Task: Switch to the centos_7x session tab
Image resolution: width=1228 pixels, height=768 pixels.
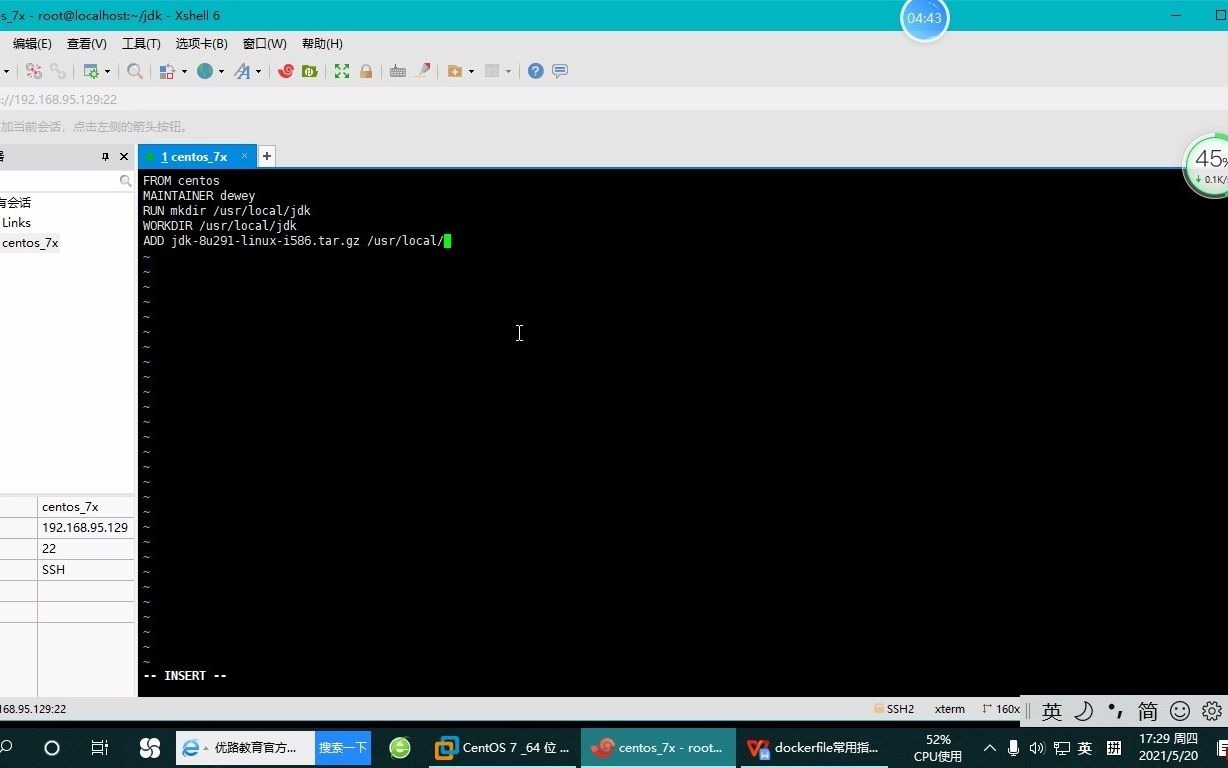Action: pos(193,156)
